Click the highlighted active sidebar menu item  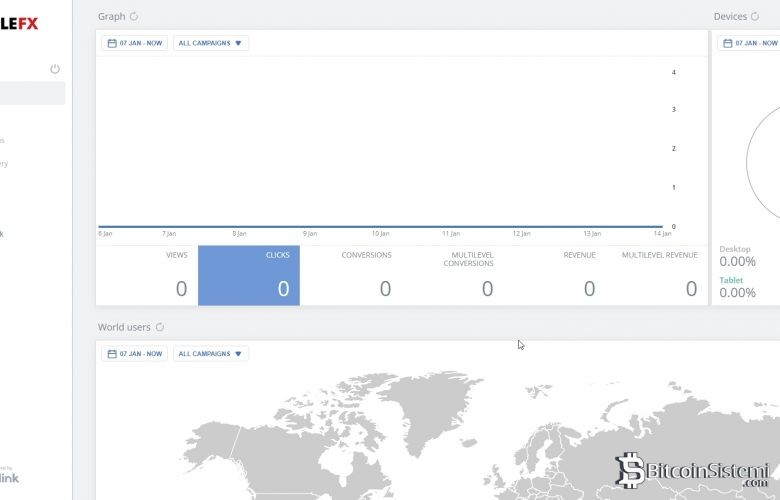click(x=32, y=94)
